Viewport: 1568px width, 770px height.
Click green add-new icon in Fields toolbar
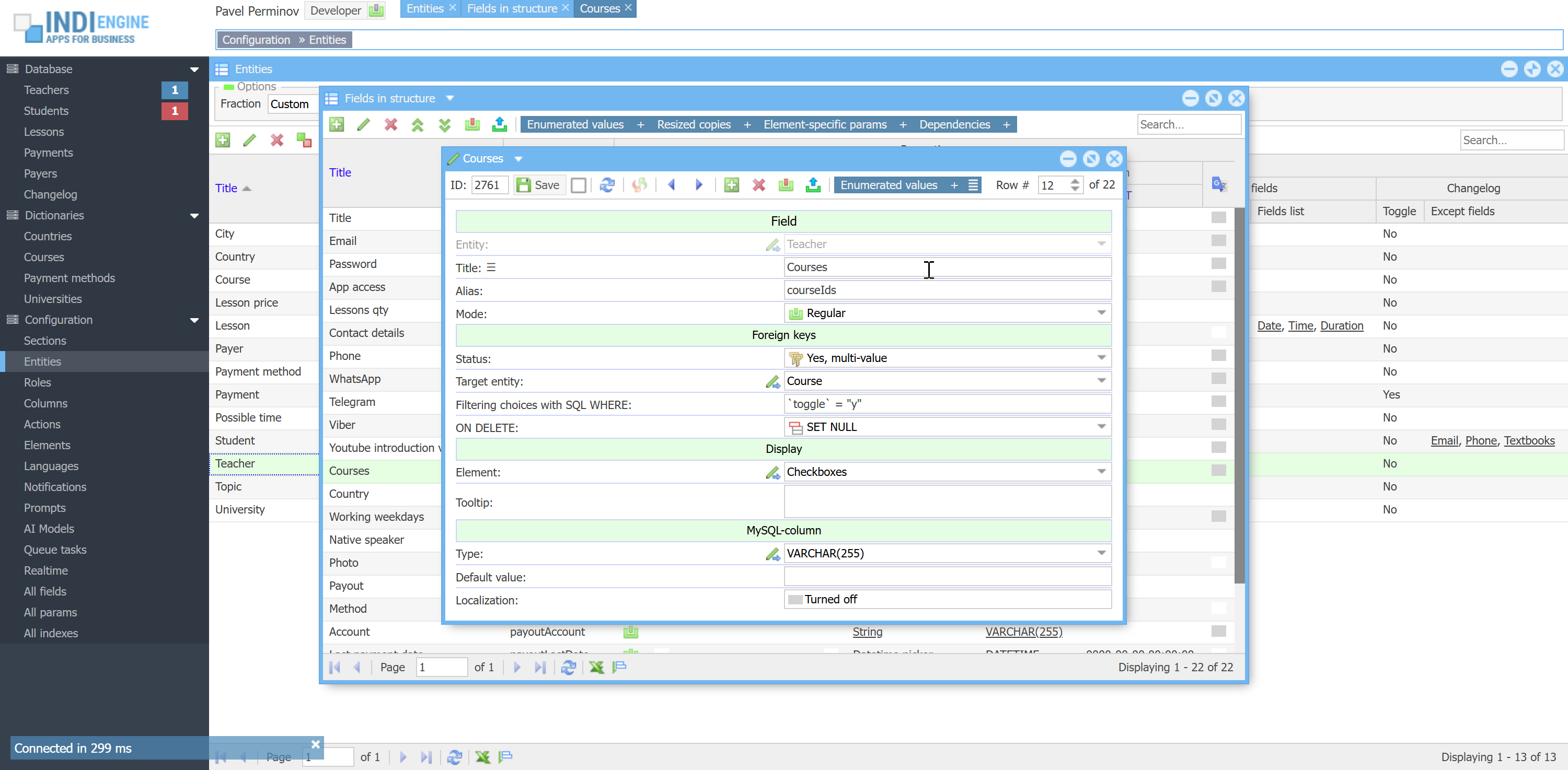337,125
